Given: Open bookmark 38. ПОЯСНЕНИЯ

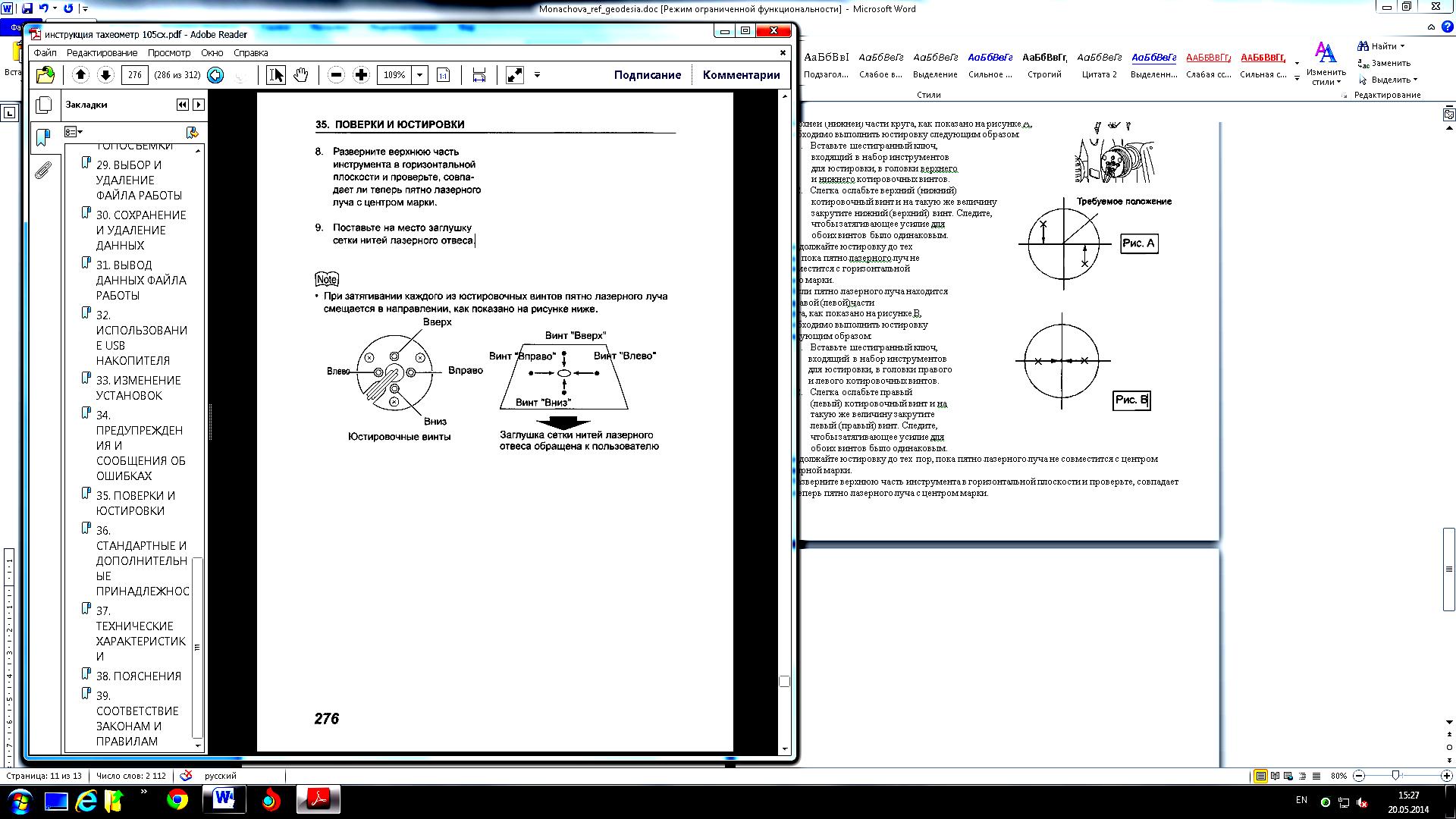Looking at the screenshot, I should click(x=139, y=676).
